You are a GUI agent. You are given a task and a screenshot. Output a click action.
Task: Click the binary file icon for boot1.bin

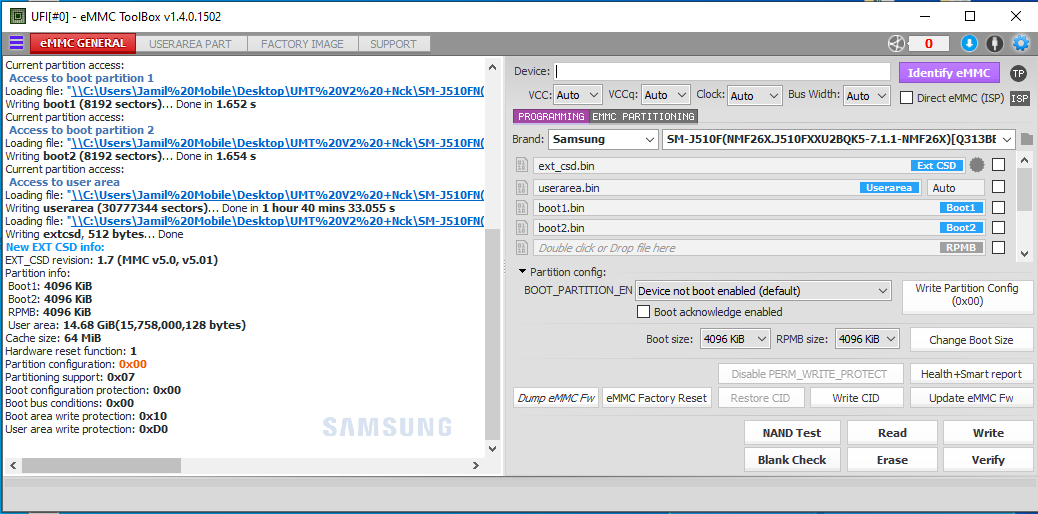pos(522,208)
